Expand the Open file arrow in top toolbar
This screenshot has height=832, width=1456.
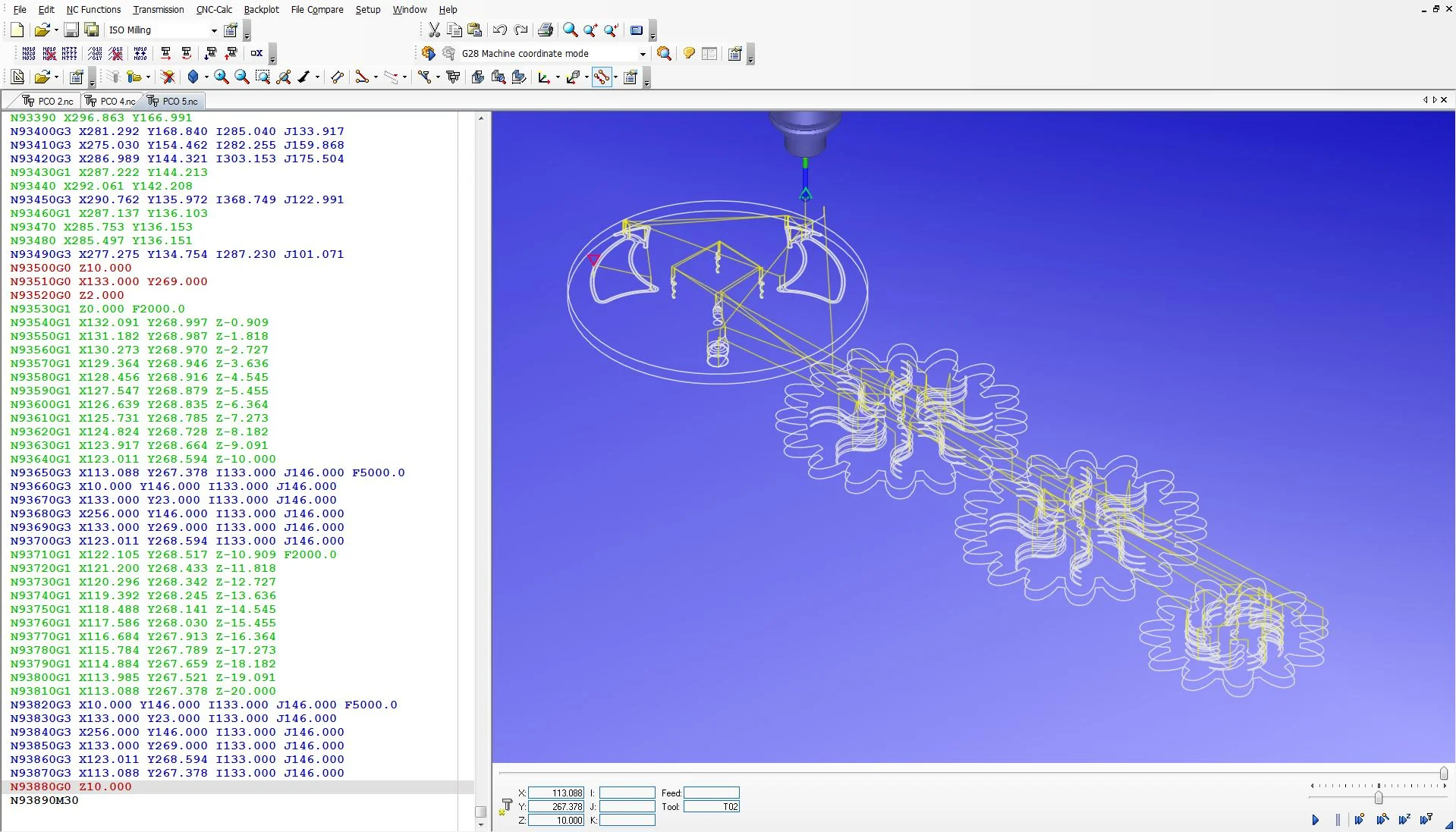[x=56, y=30]
